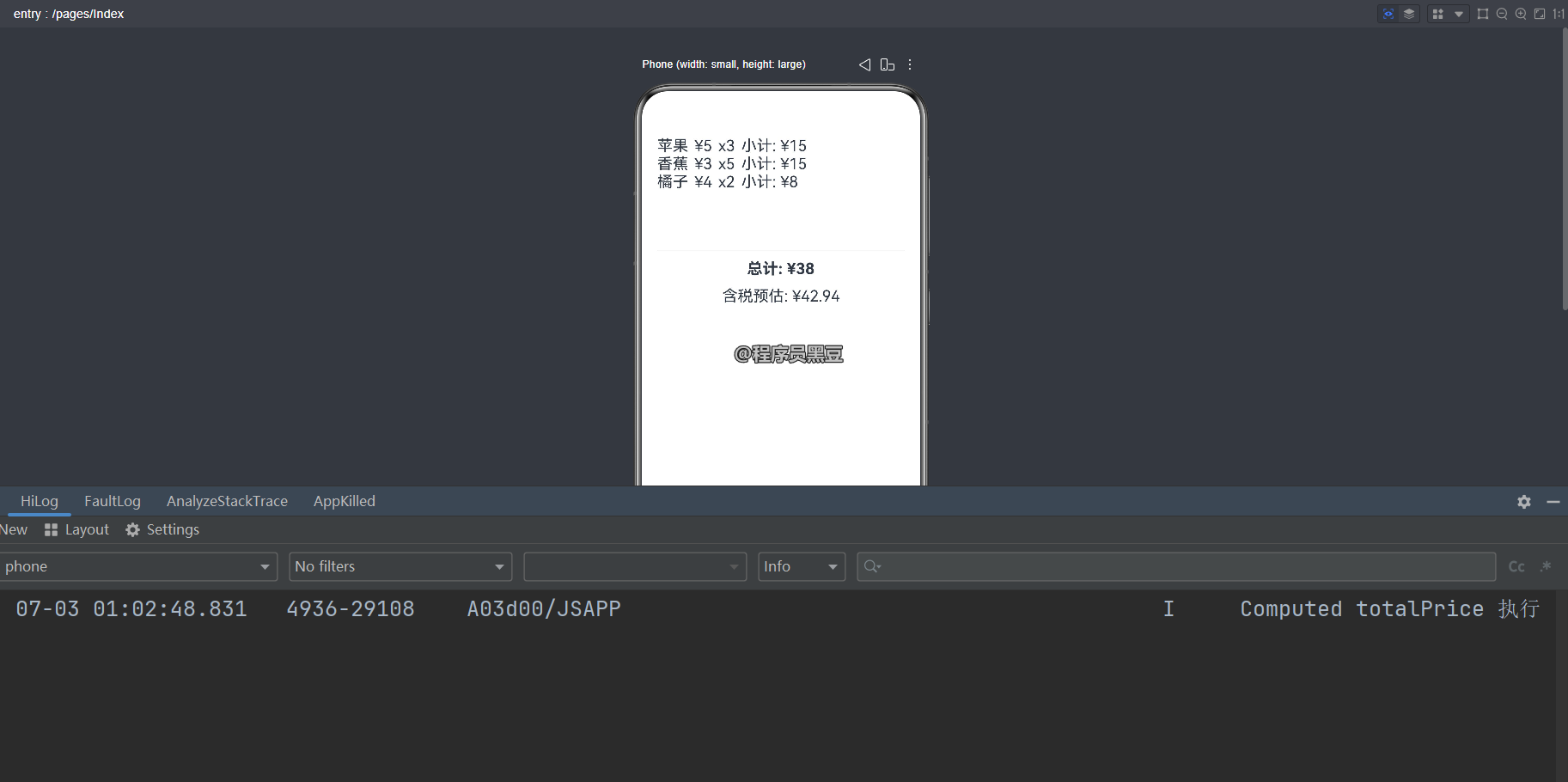Click the Computed totalPrice log message
This screenshot has width=1568, height=782.
pos(1389,608)
